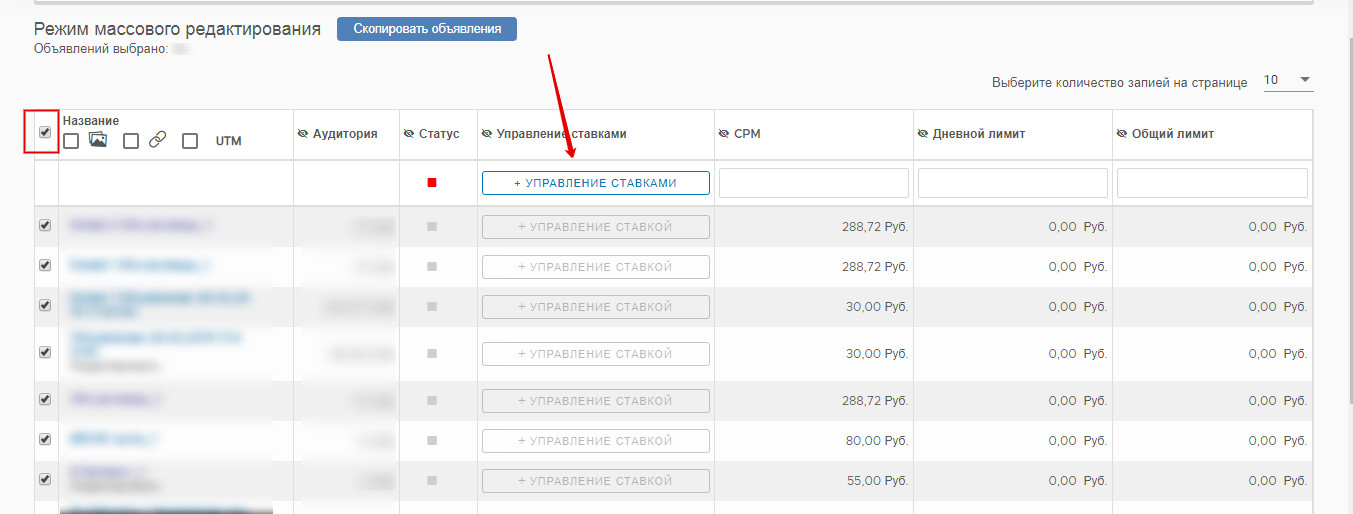Click the image icon under Название

pos(97,141)
